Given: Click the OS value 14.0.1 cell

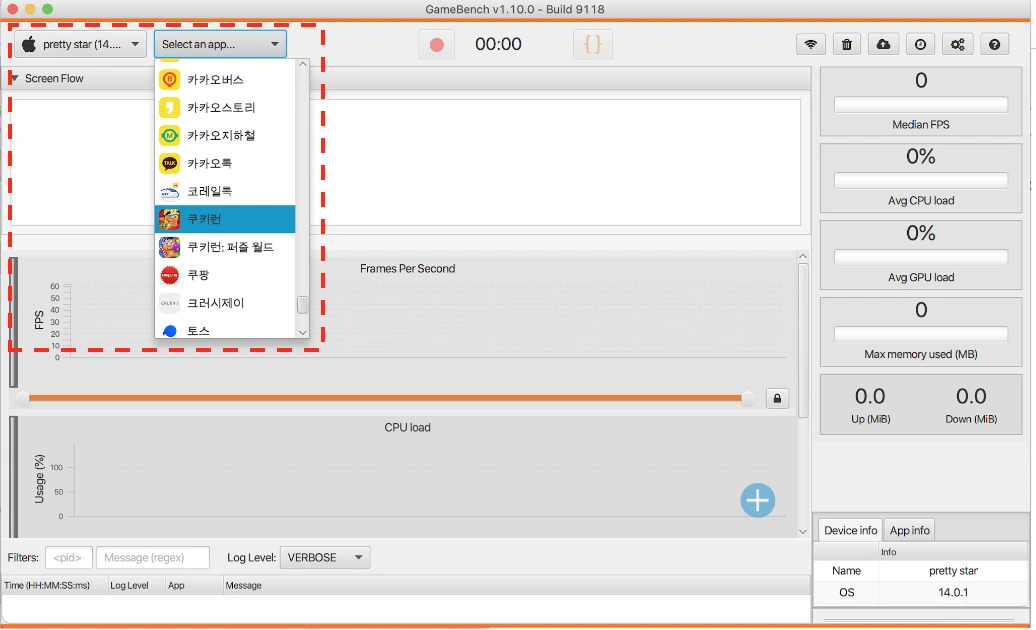Looking at the screenshot, I should (953, 592).
